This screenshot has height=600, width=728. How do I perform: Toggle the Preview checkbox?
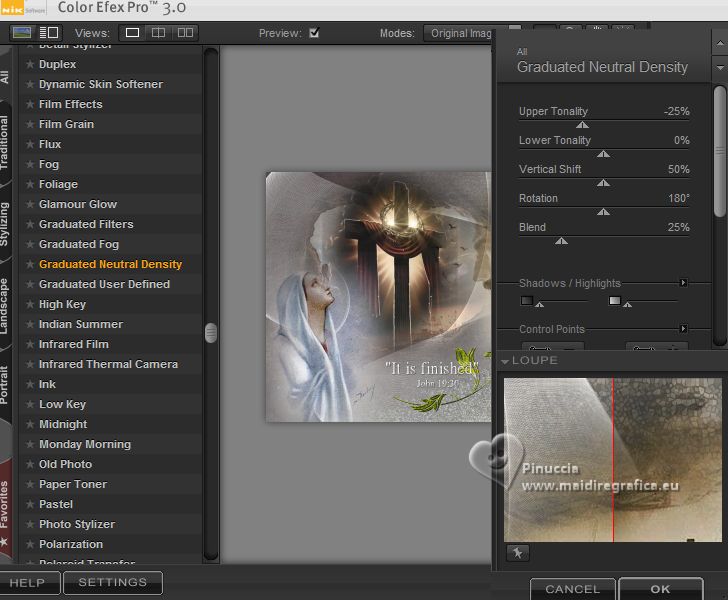[314, 33]
